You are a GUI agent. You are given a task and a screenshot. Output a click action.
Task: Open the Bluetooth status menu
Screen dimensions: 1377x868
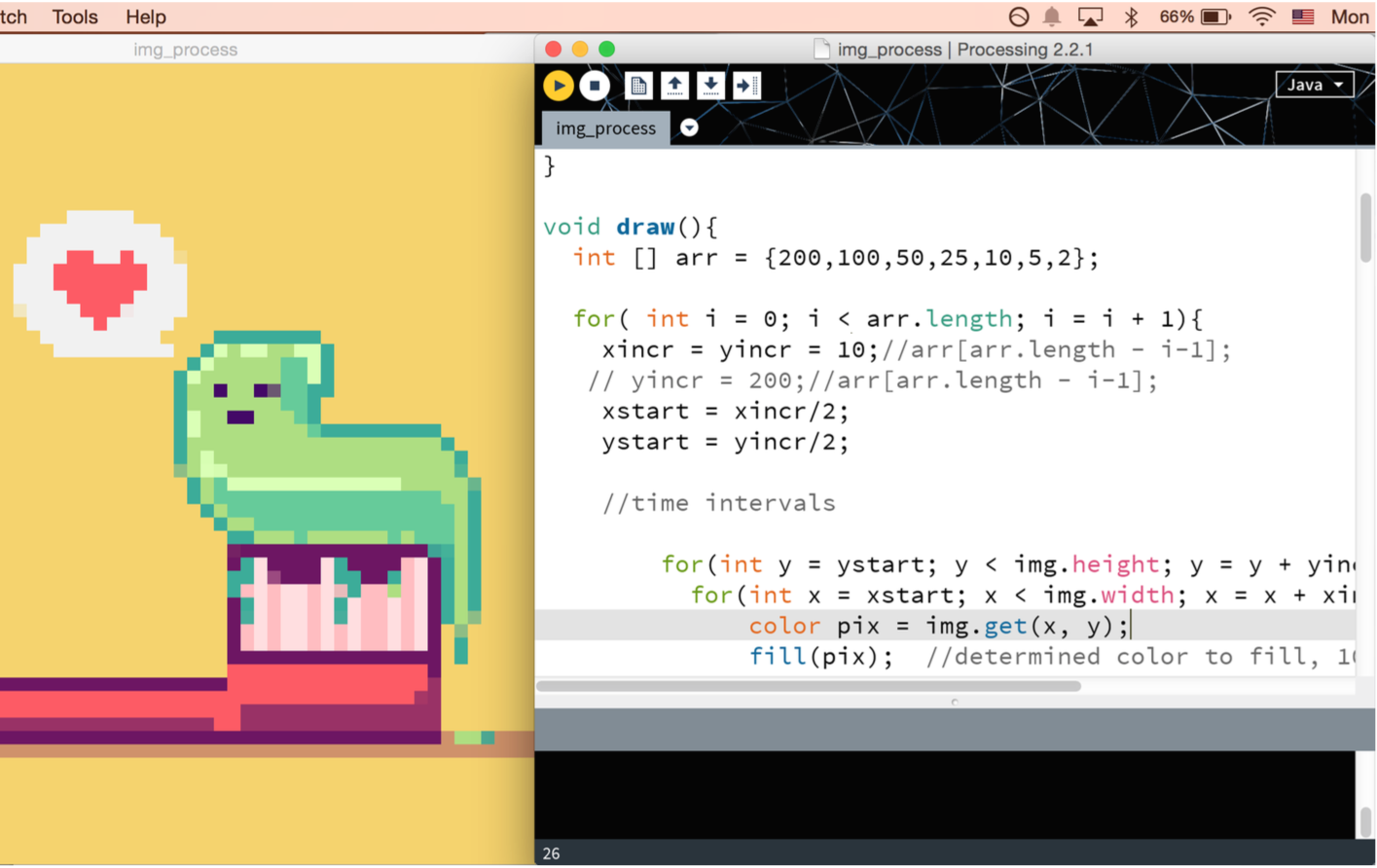click(x=1130, y=17)
